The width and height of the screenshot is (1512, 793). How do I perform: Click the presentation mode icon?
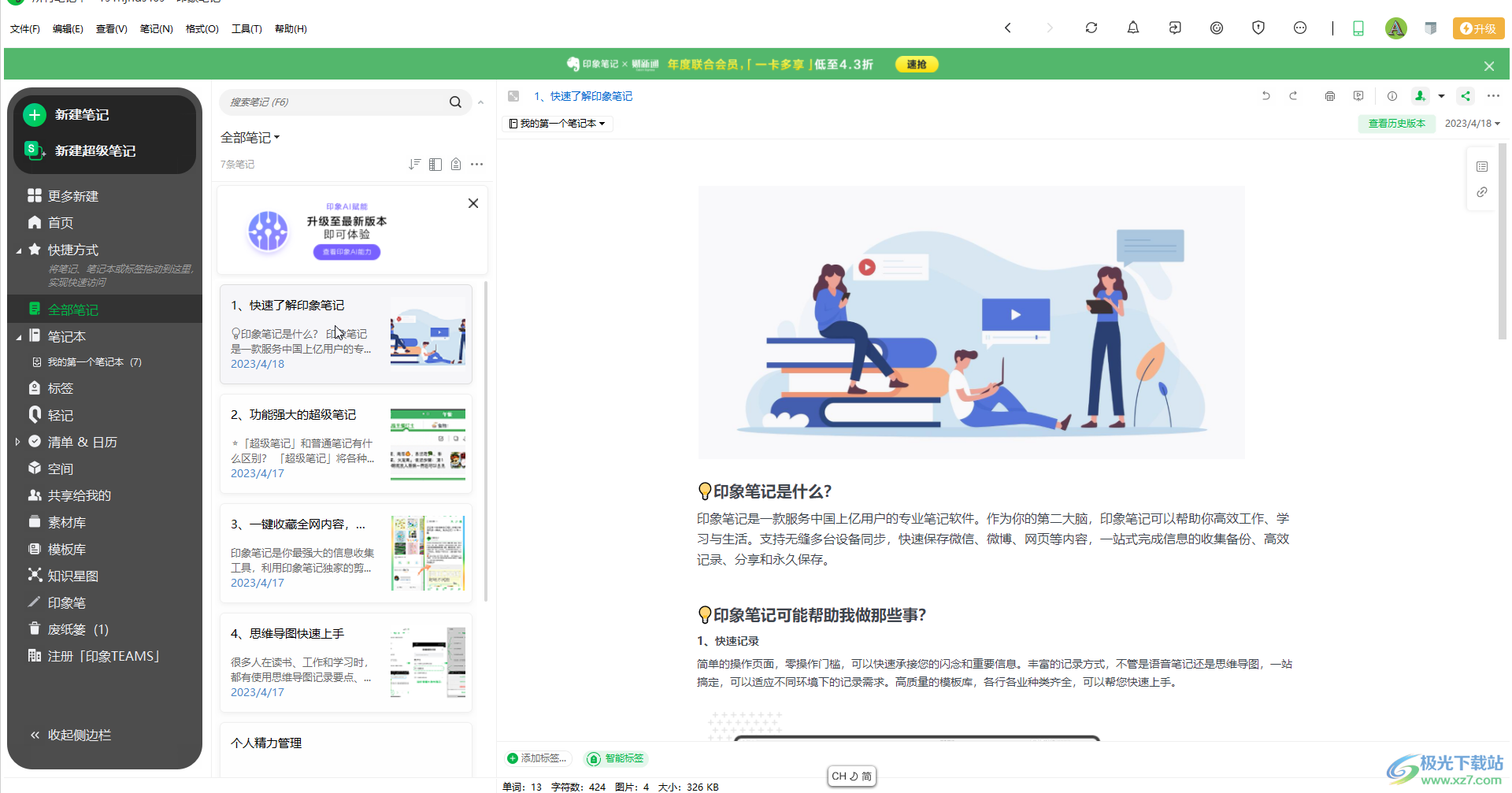click(1358, 96)
